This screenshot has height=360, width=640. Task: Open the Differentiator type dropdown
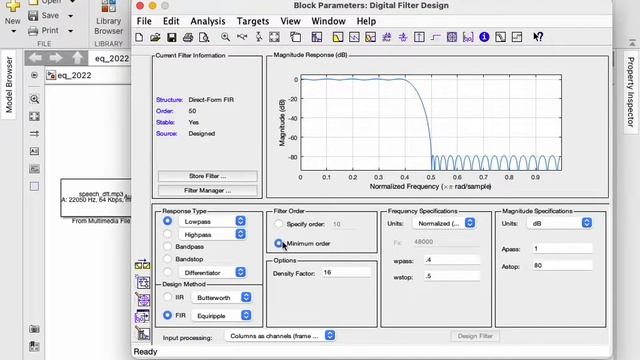(212, 272)
